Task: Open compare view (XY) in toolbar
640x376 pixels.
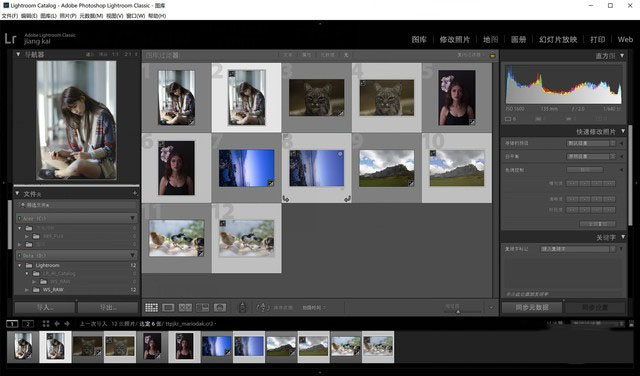Action: coord(185,307)
